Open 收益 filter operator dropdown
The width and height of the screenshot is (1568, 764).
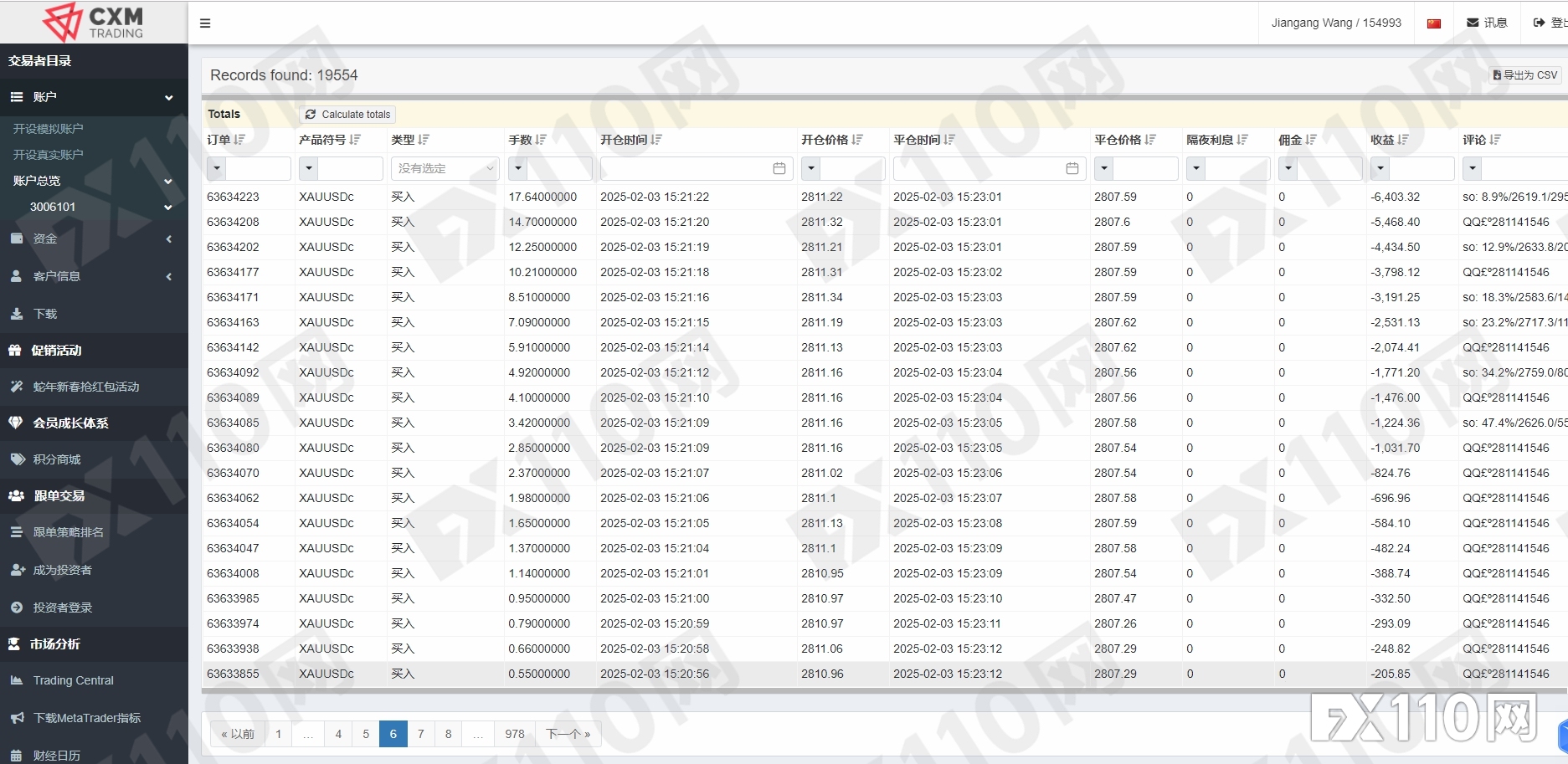(1380, 168)
